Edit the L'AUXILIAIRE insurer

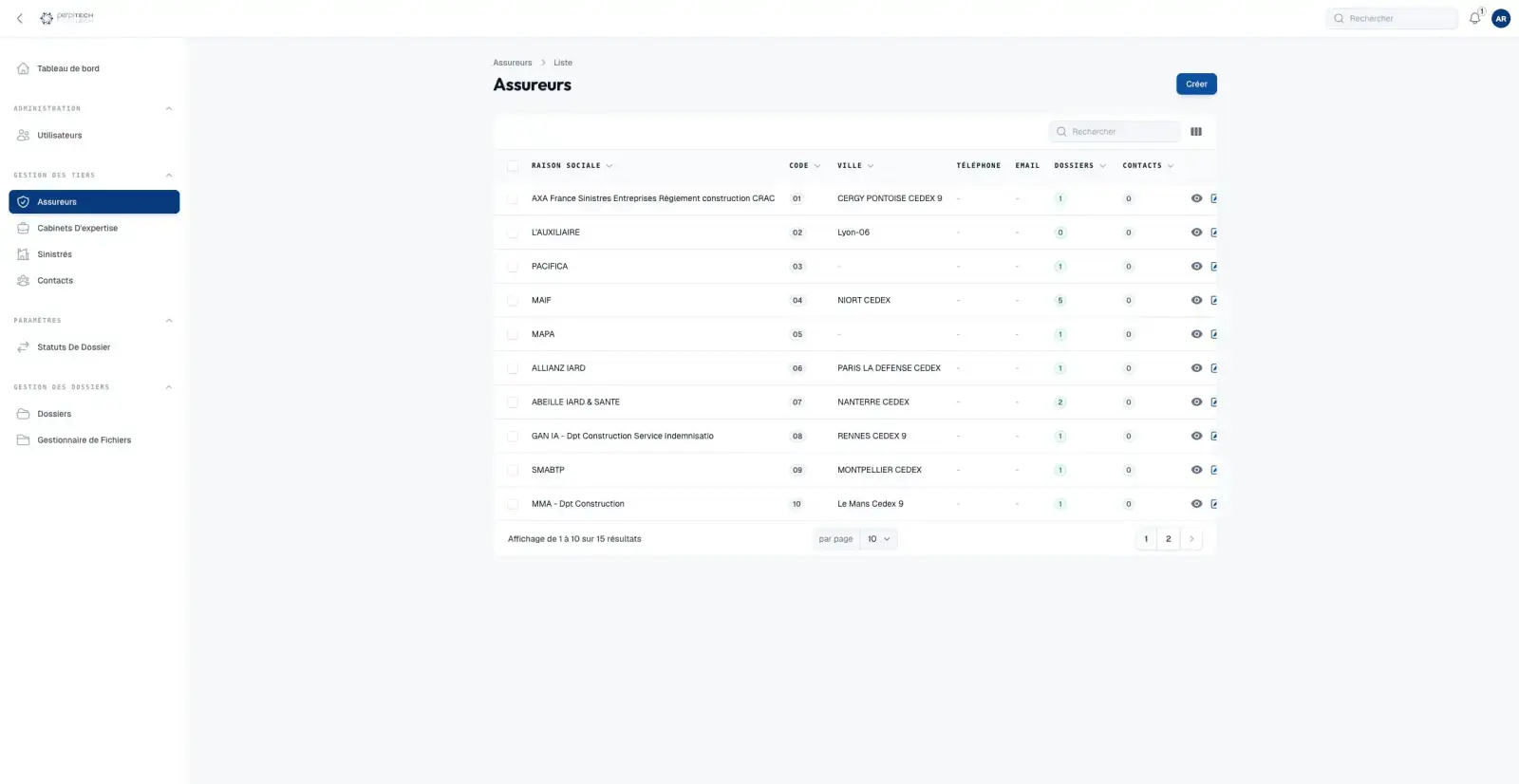[1213, 233]
